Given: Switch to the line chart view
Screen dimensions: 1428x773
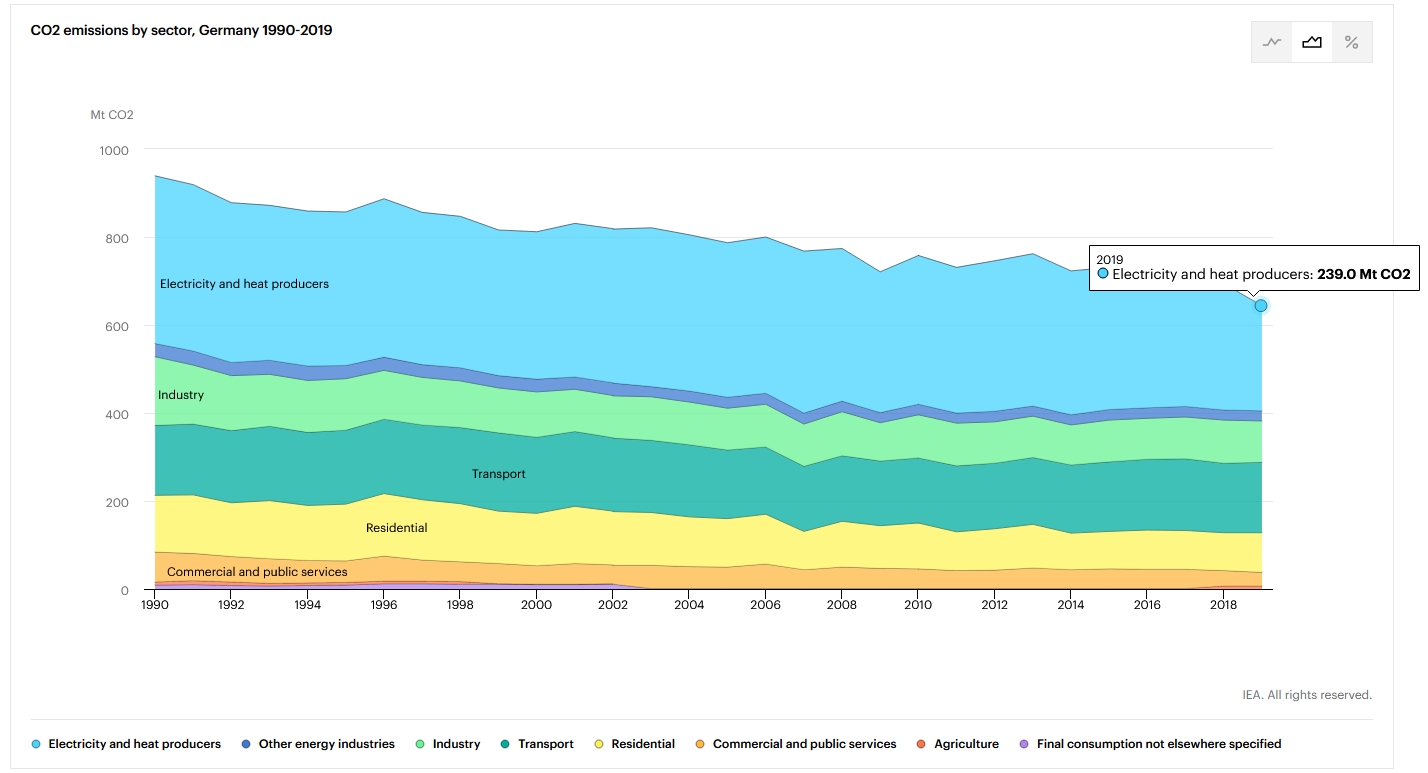Looking at the screenshot, I should 1272,42.
